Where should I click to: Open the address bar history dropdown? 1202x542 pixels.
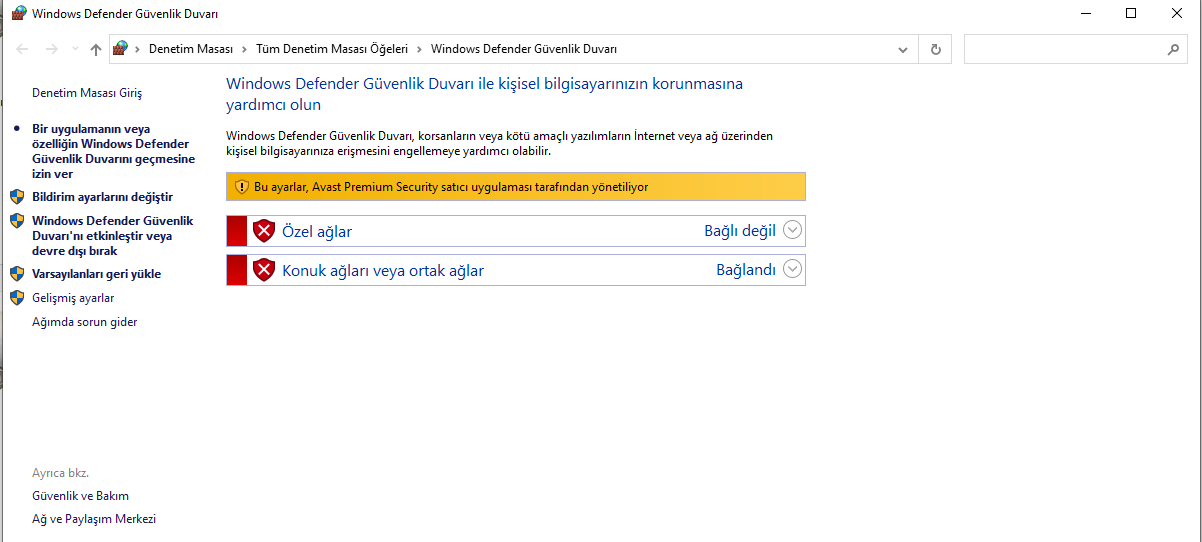pos(903,49)
